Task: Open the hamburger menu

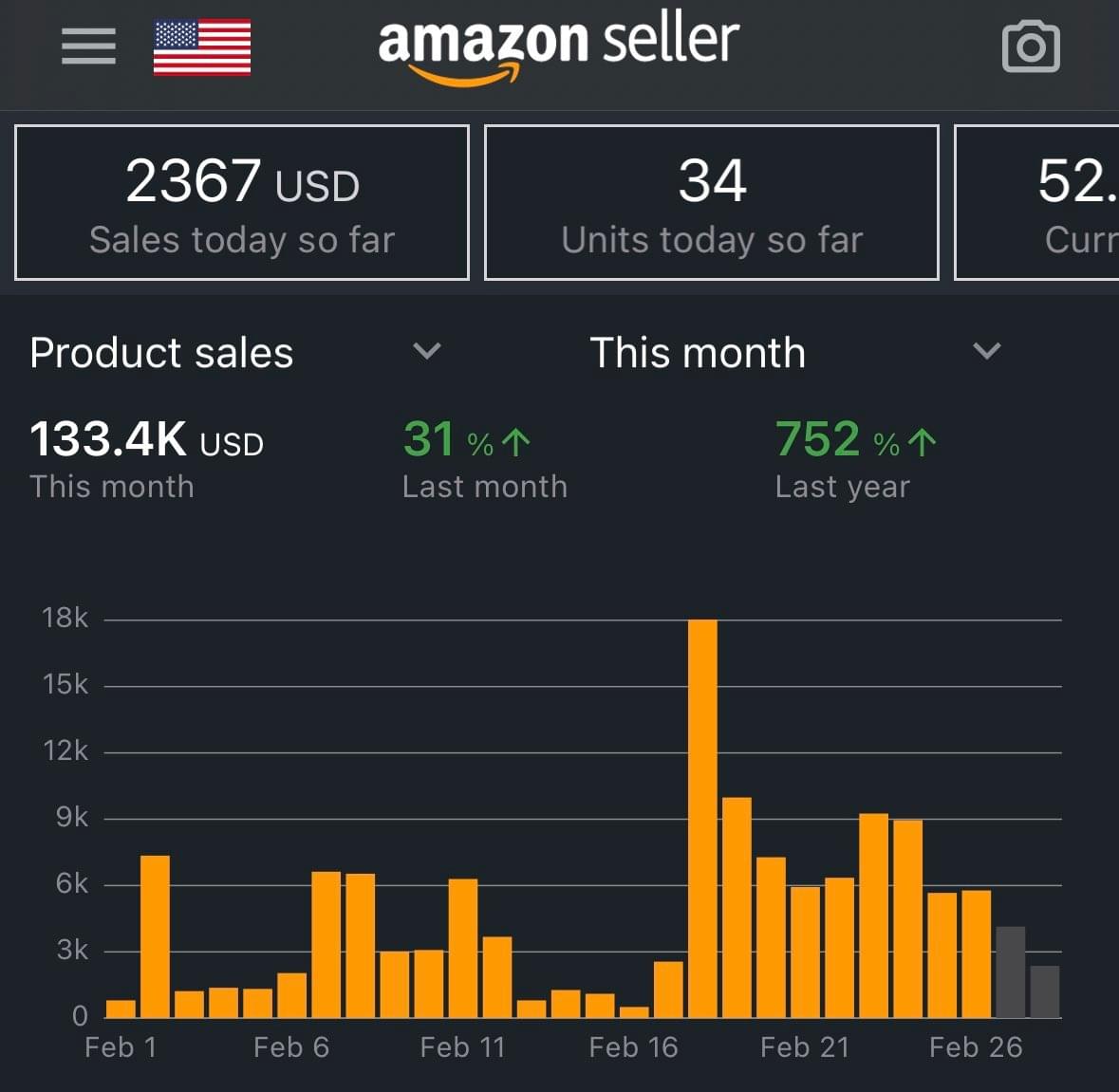Action: pyautogui.click(x=88, y=46)
